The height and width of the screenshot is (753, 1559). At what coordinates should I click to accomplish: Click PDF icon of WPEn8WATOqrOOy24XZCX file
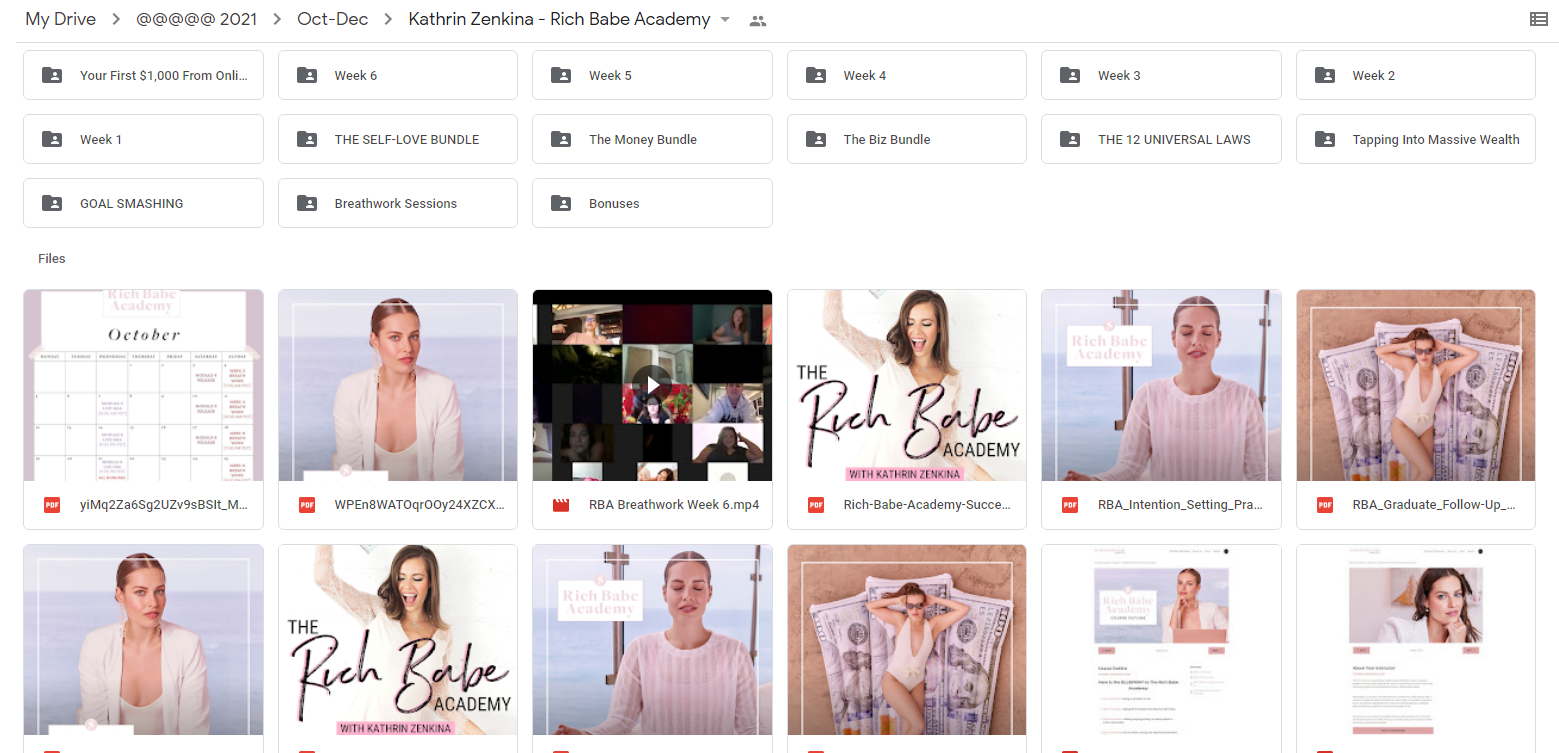(x=307, y=505)
